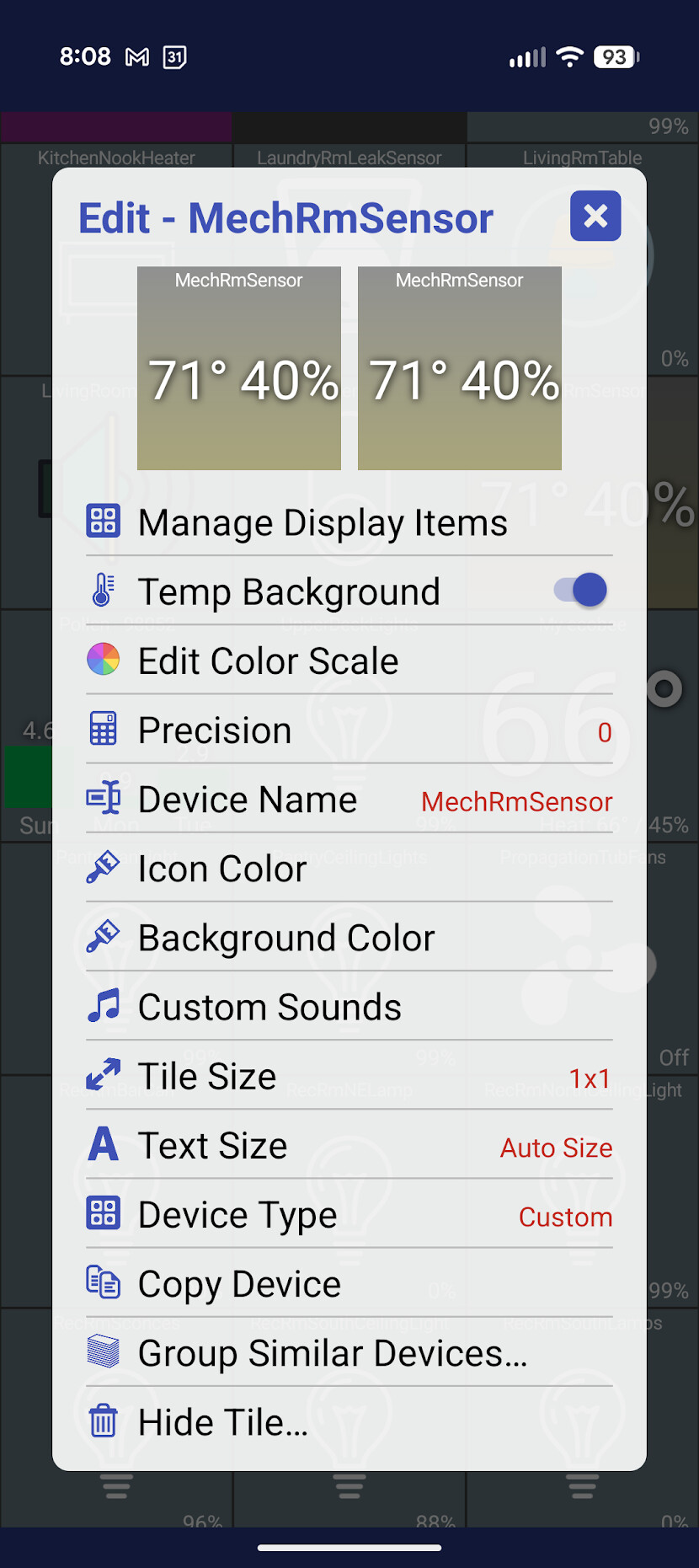The height and width of the screenshot is (1568, 699).
Task: Select the left MechRmSensor preview tile
Action: pos(239,368)
